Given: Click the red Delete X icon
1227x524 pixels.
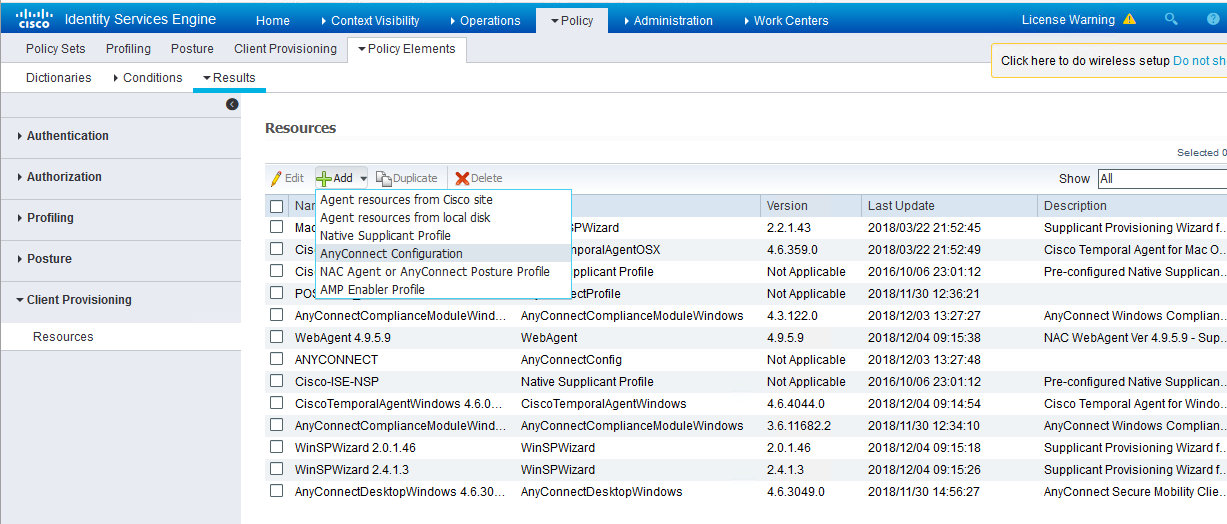Looking at the screenshot, I should 462,178.
